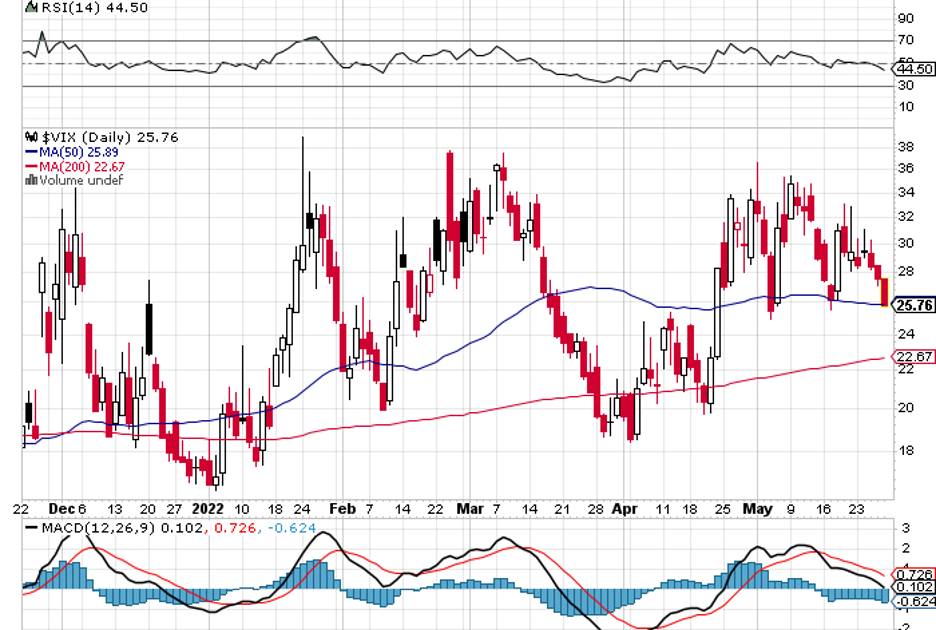This screenshot has width=936, height=630.
Task: Click the red MA(200) legend line
Action: pyautogui.click(x=31, y=166)
